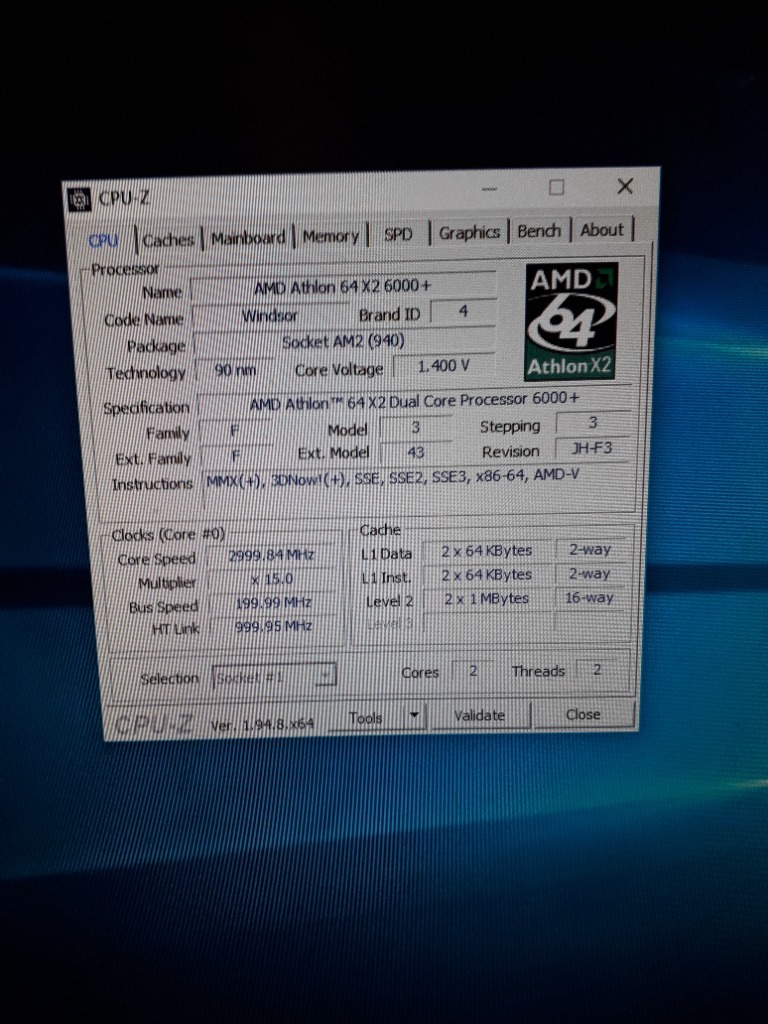The height and width of the screenshot is (1024, 768).
Task: Click the Close button at bottom
Action: pyautogui.click(x=583, y=714)
